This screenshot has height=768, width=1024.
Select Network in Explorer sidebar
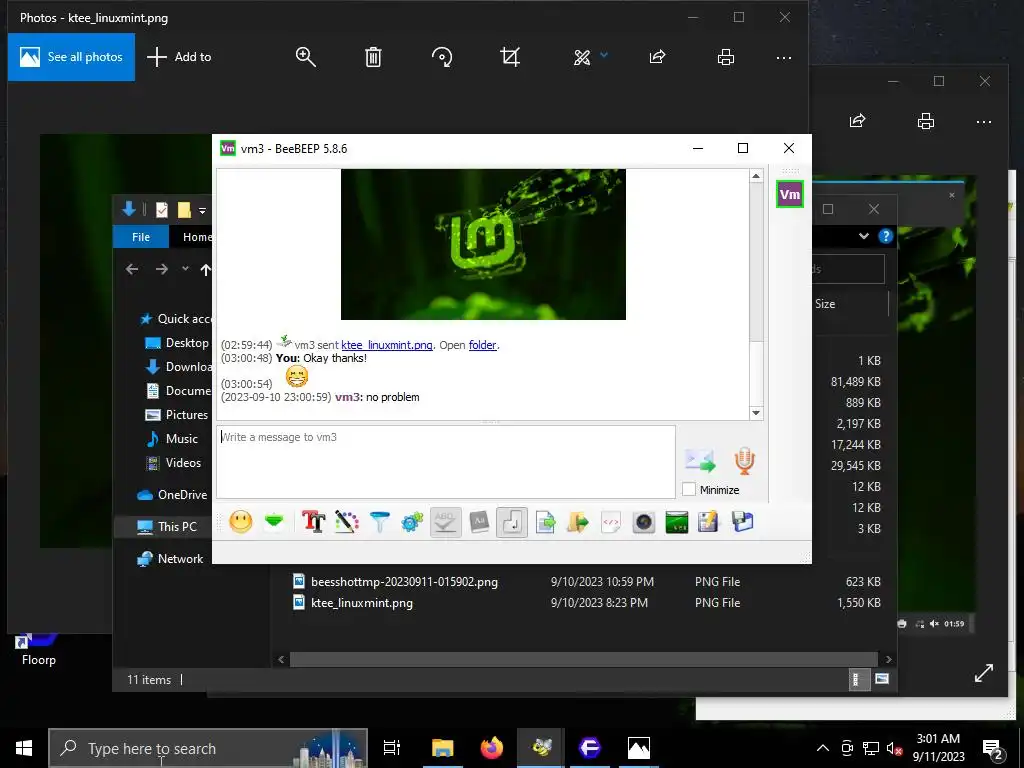click(x=170, y=559)
